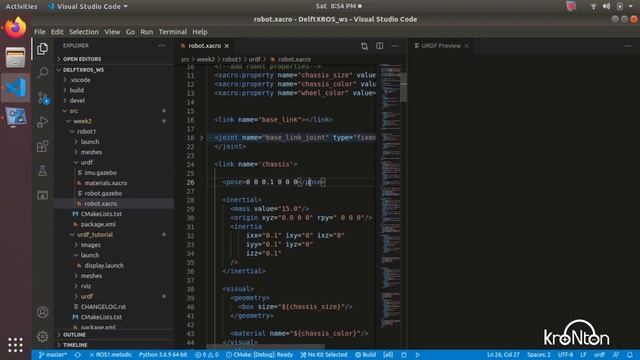Click Python 3.6.9 64-bit interpreter

tap(163, 355)
